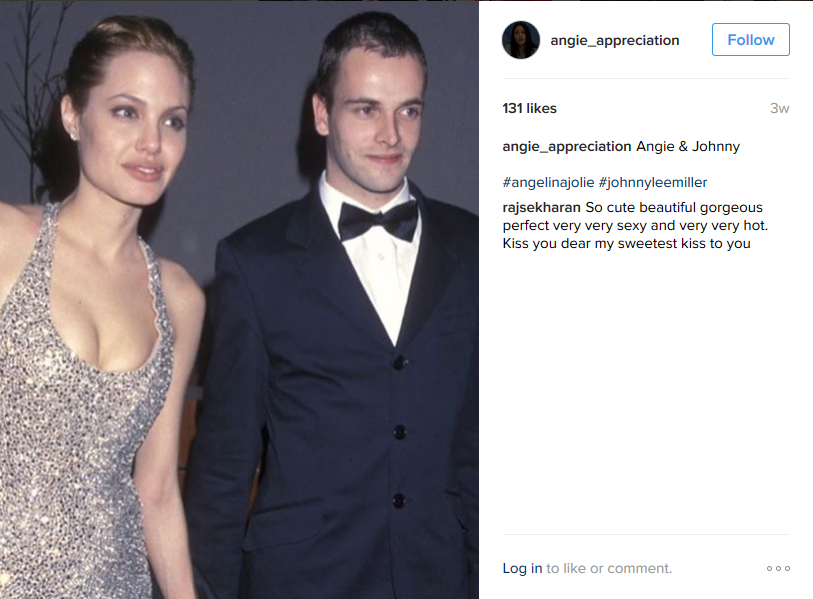813x599 pixels.
Task: Click the man's black bow tie in photo
Action: [378, 220]
